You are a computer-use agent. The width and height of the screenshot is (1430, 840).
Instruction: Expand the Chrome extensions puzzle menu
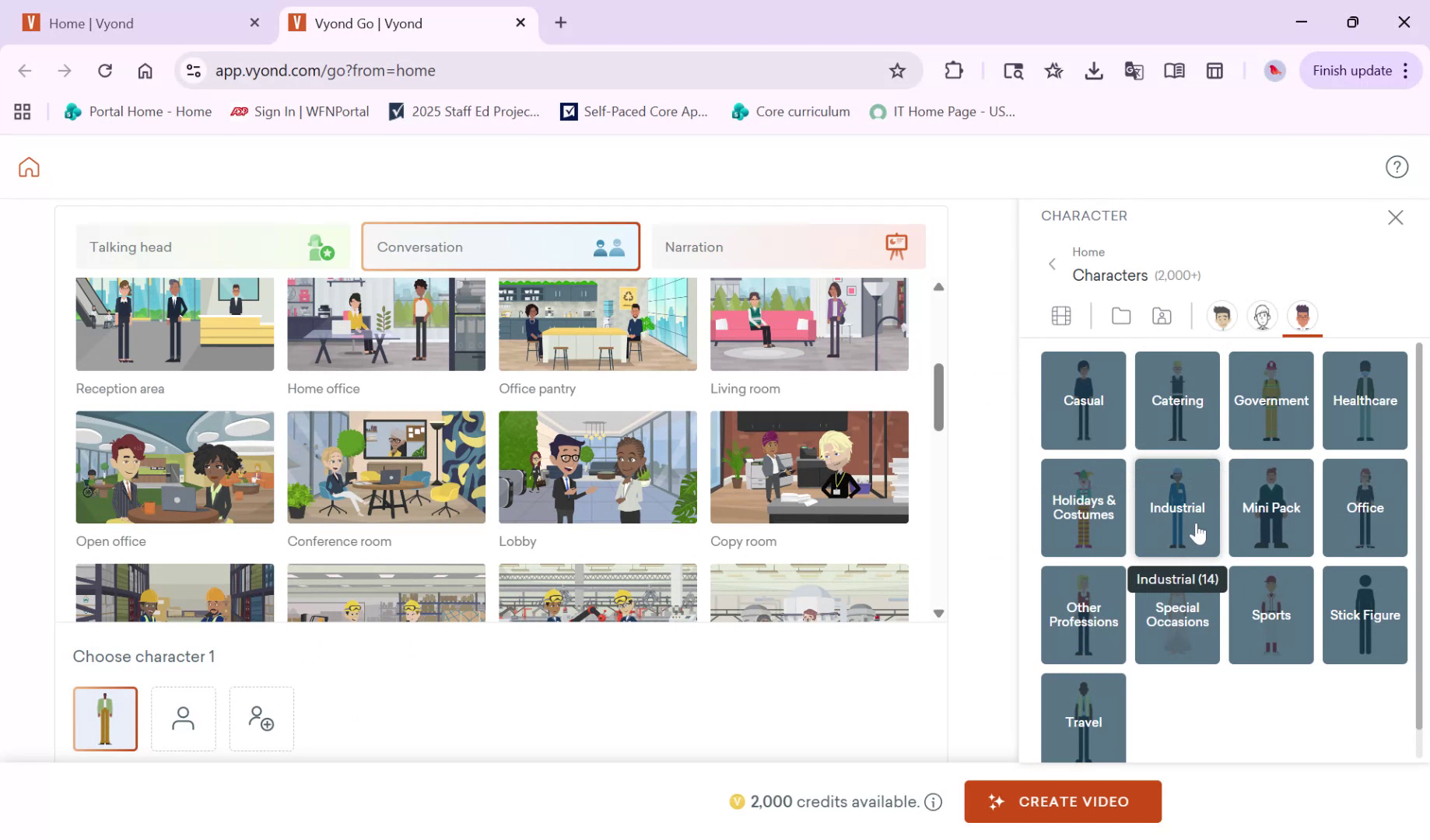953,70
